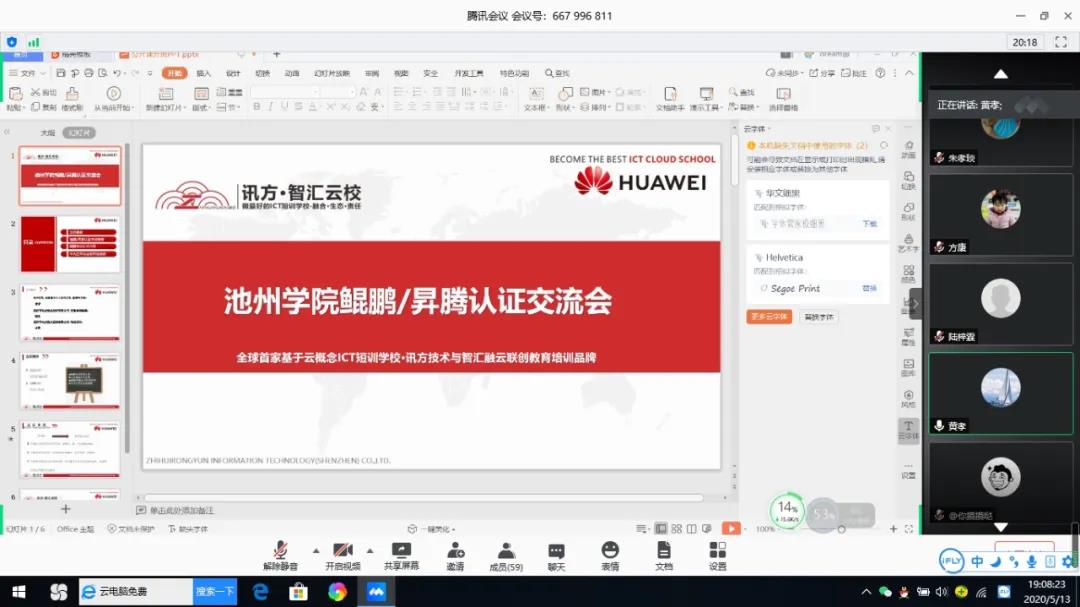Screen dimensions: 1080x607
Task: Click 下载 link for the 华文隶书 font
Action: (870, 224)
